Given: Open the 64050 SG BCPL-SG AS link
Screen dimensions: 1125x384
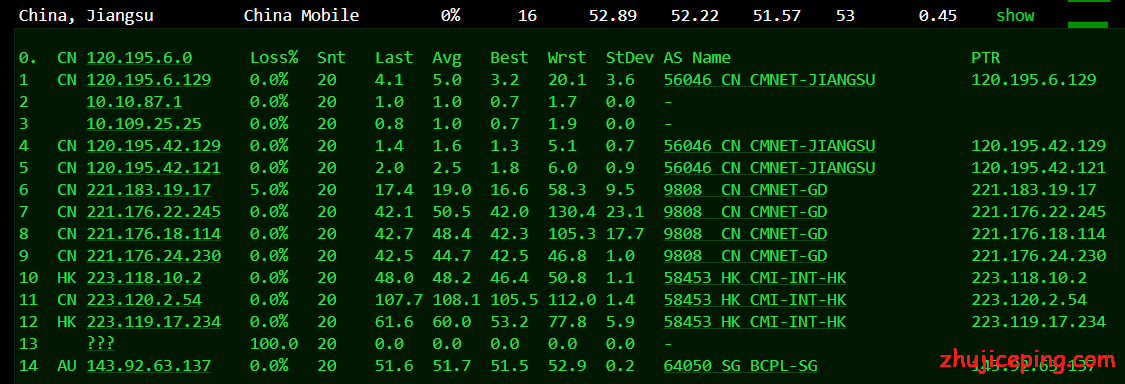Looking at the screenshot, I should point(740,366).
